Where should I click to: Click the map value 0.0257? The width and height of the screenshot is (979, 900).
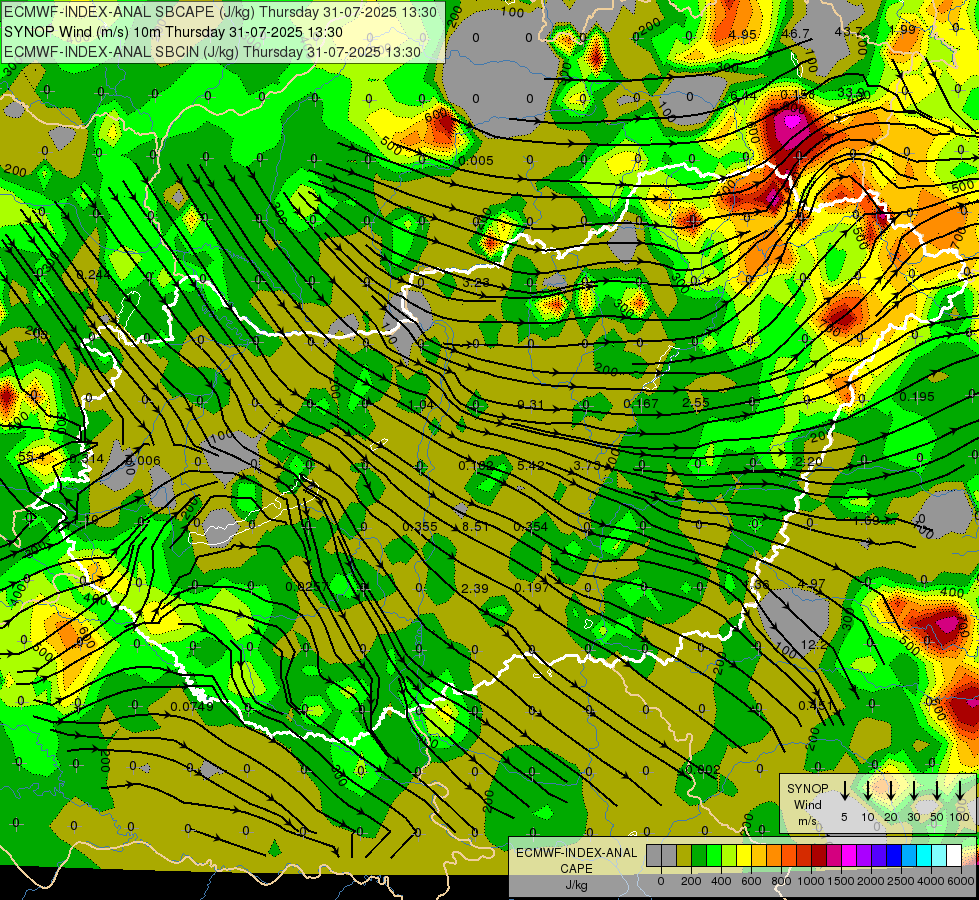click(x=307, y=586)
